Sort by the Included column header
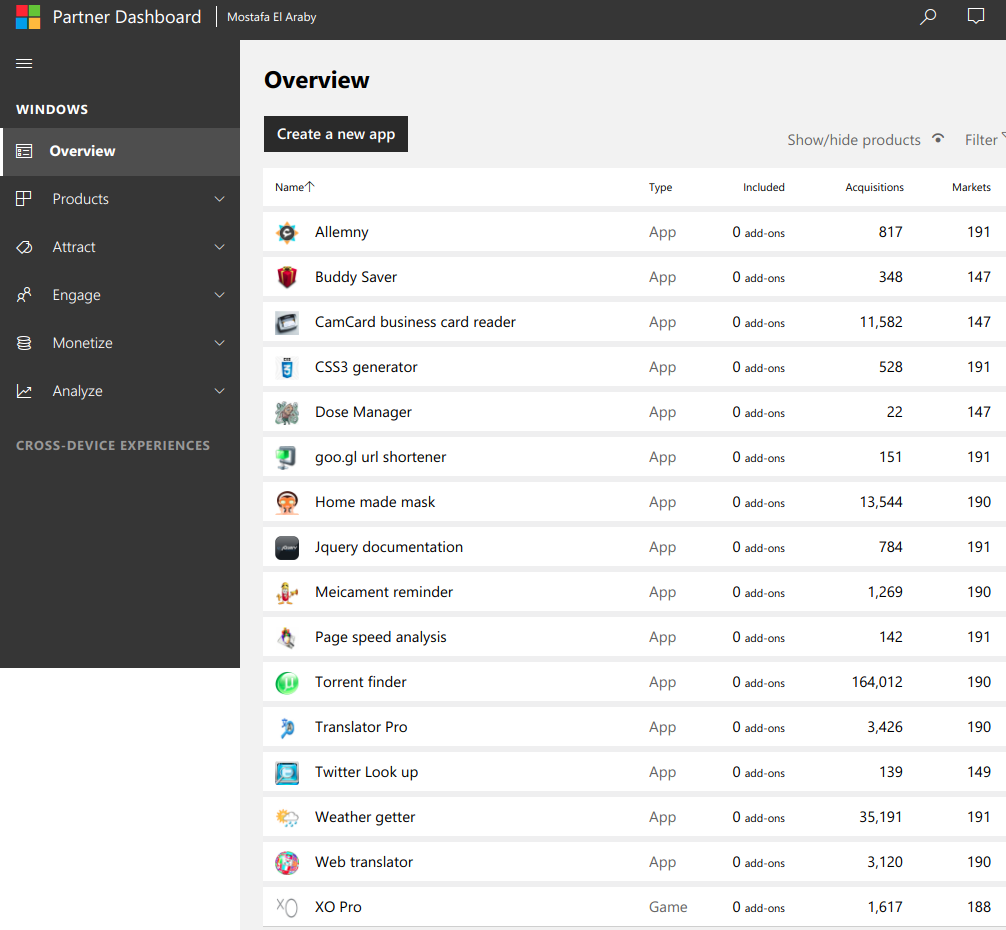1006x930 pixels. 763,187
